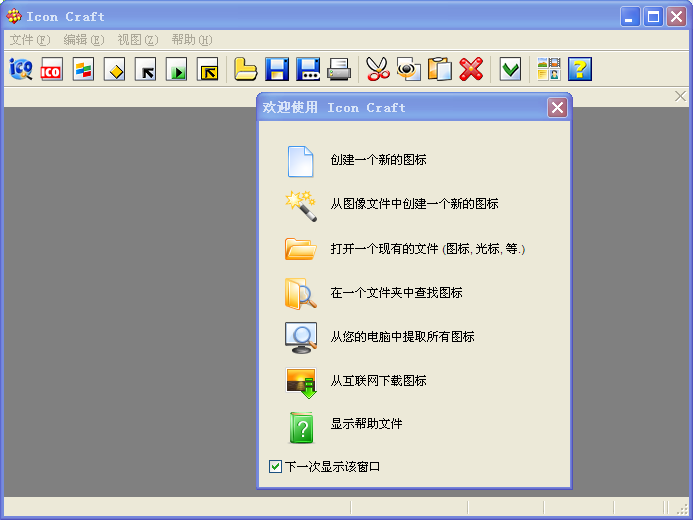The width and height of the screenshot is (693, 520).
Task: Click the ICQ icon search toolbar button
Action: [x=21, y=69]
